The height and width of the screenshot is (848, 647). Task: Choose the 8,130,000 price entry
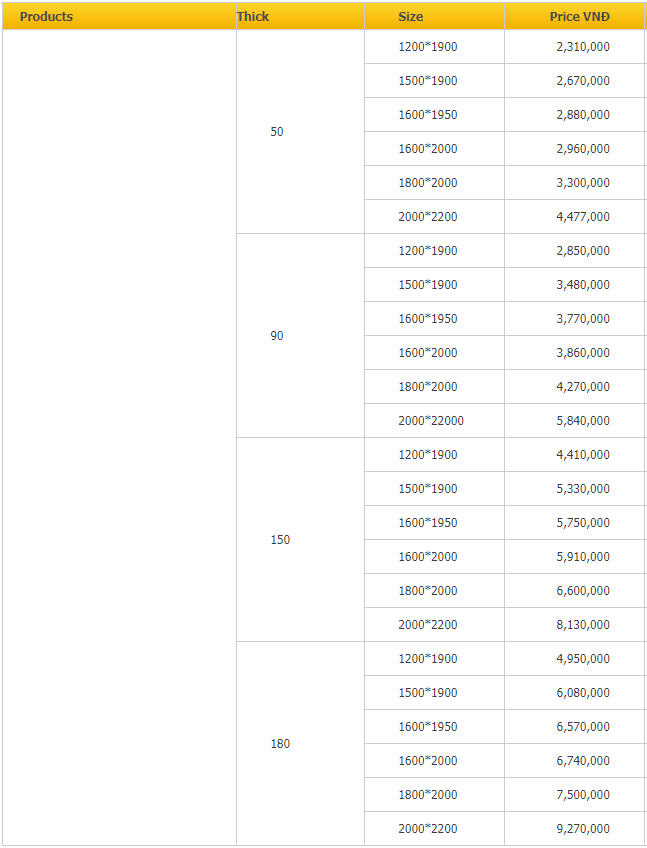[583, 625]
